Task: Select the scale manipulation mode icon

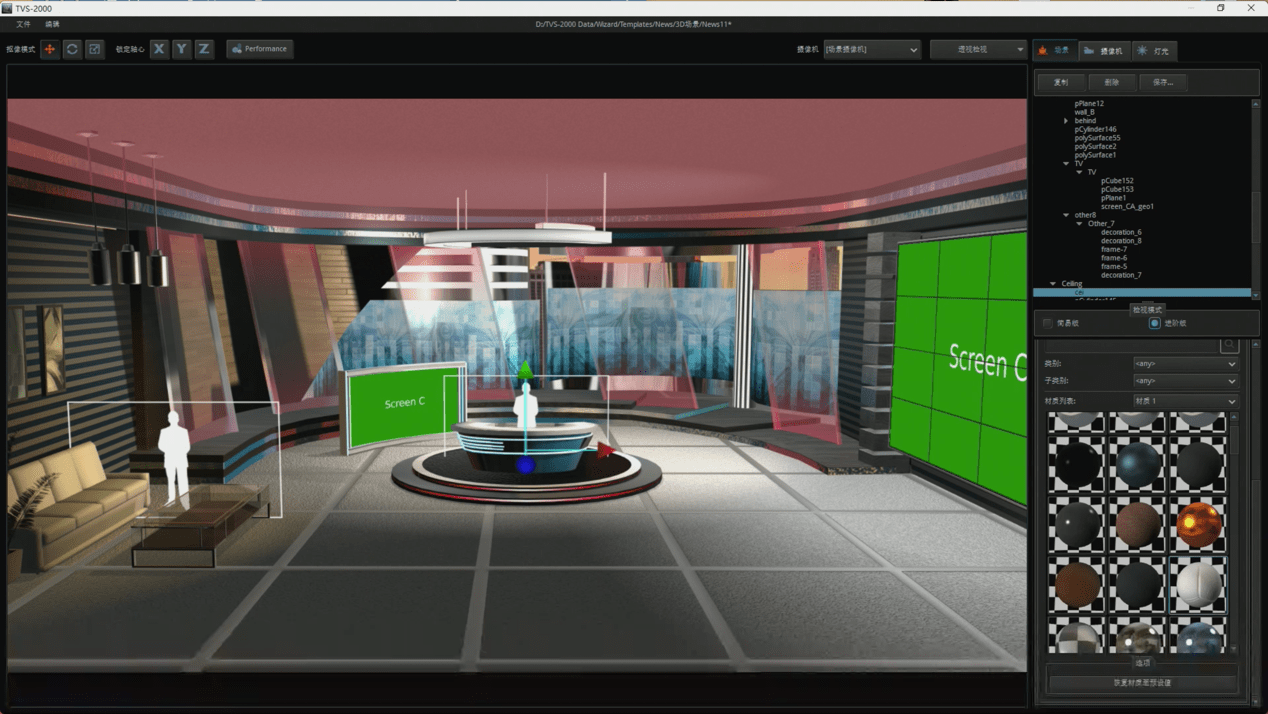Action: click(x=95, y=49)
